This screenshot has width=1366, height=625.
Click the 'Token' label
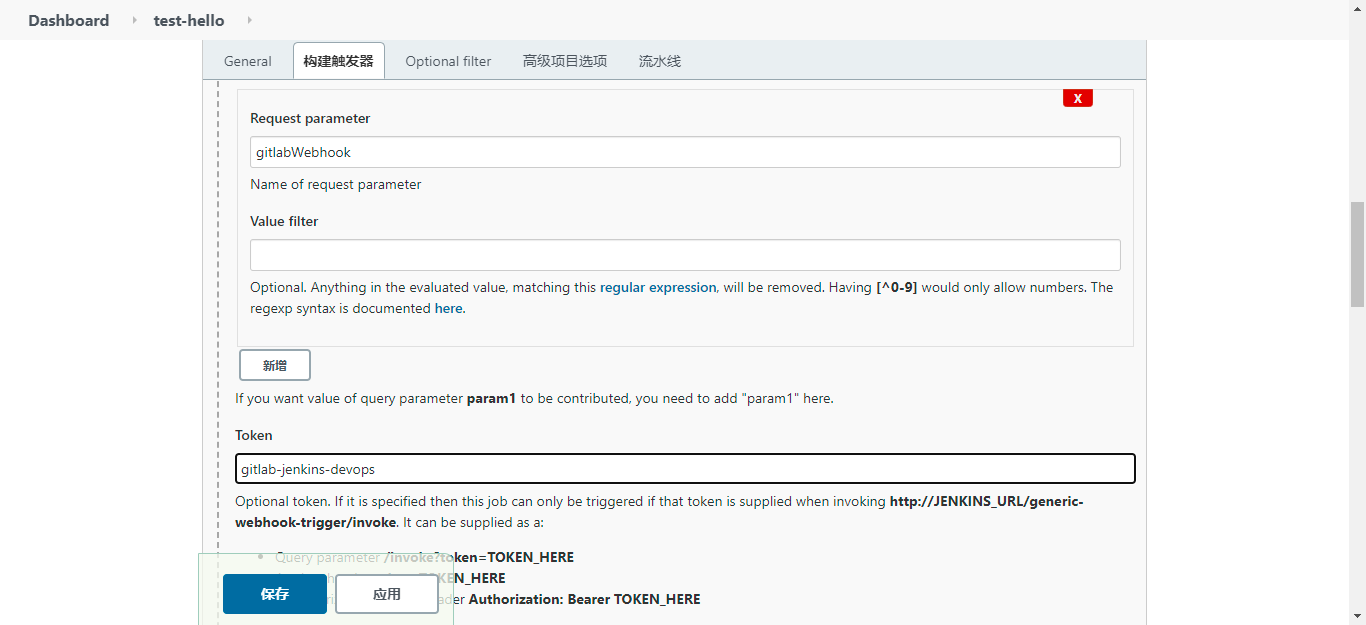click(254, 435)
